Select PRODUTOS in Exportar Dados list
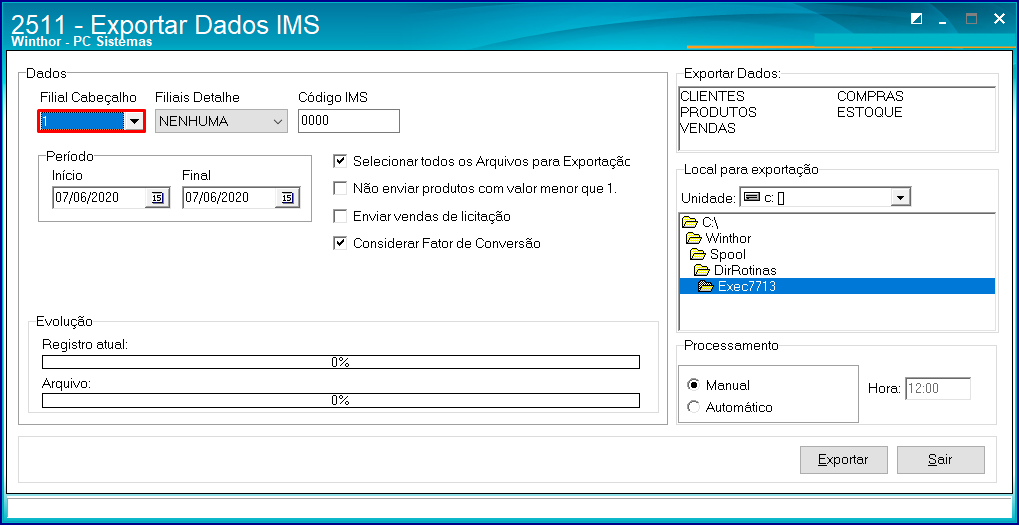The image size is (1019, 525). 718,112
